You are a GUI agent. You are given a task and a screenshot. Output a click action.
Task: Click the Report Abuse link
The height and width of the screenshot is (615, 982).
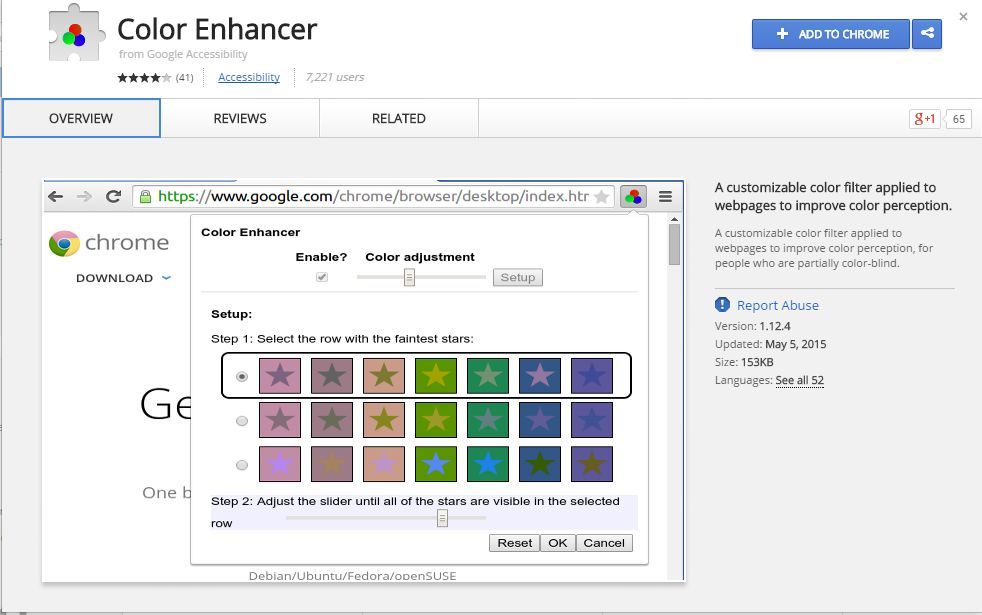[x=777, y=305]
